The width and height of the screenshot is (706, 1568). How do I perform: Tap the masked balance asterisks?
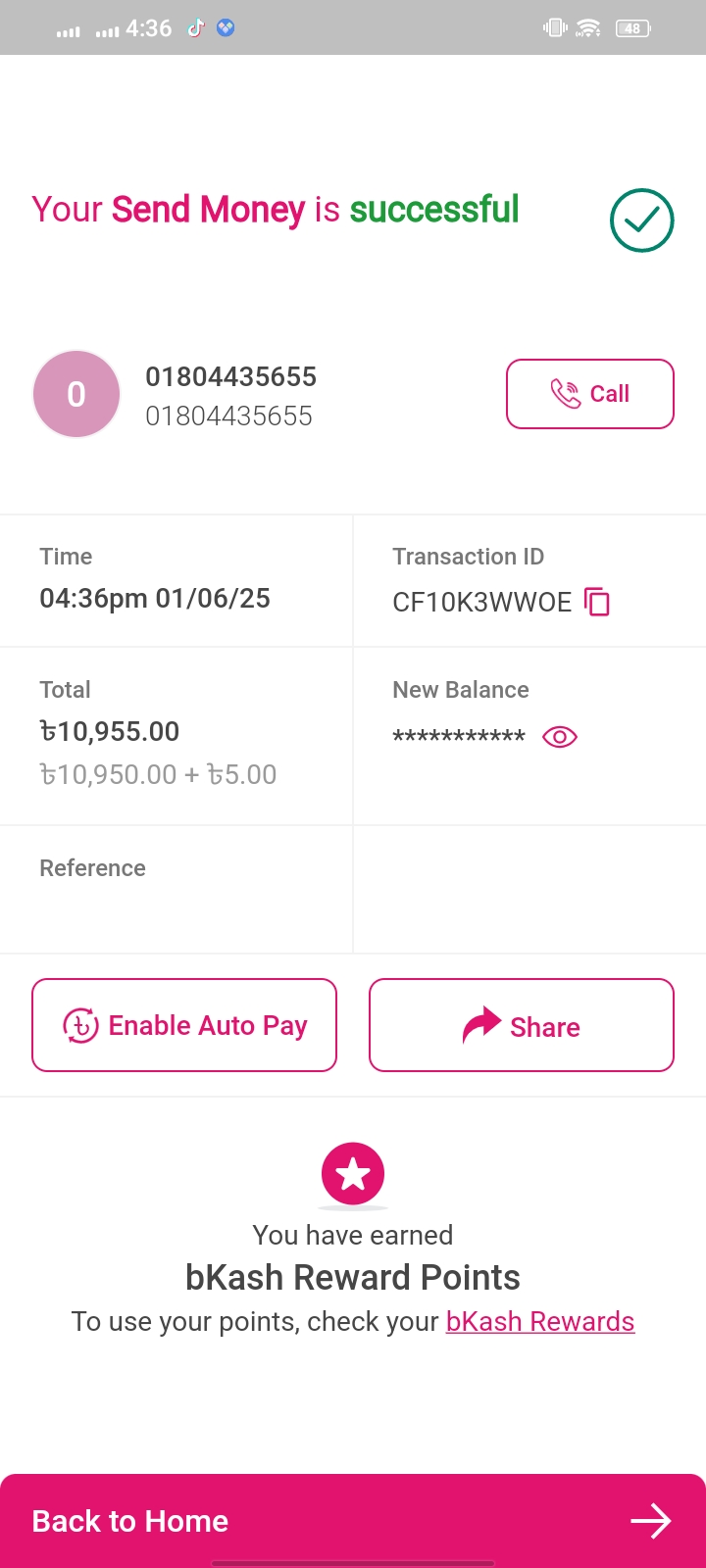pos(459,737)
